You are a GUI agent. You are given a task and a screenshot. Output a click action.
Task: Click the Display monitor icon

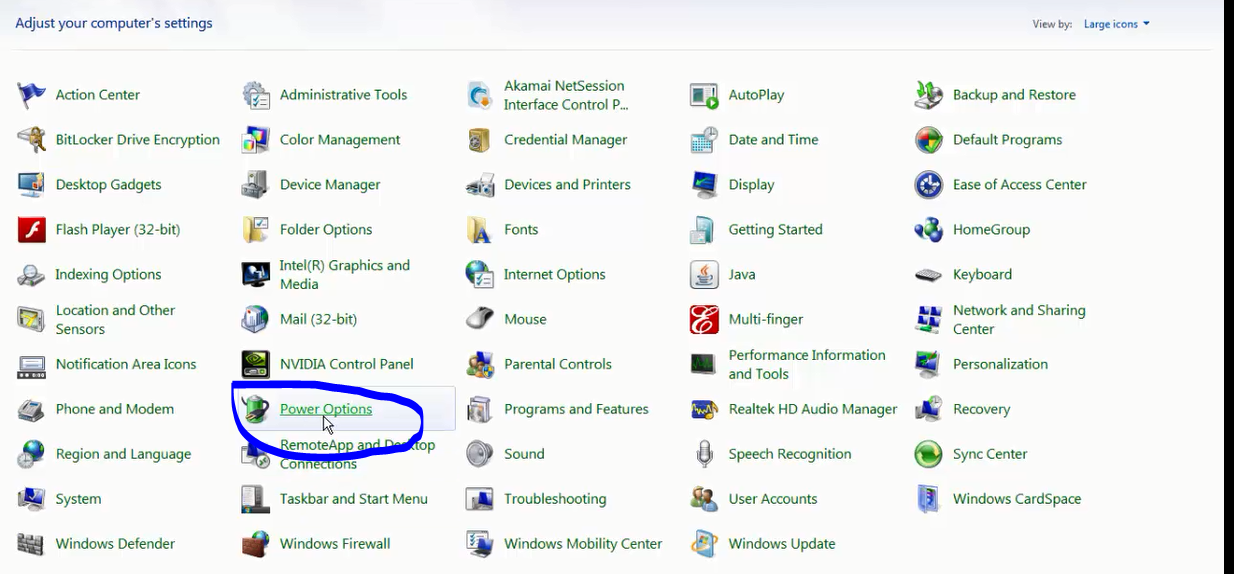pos(704,185)
